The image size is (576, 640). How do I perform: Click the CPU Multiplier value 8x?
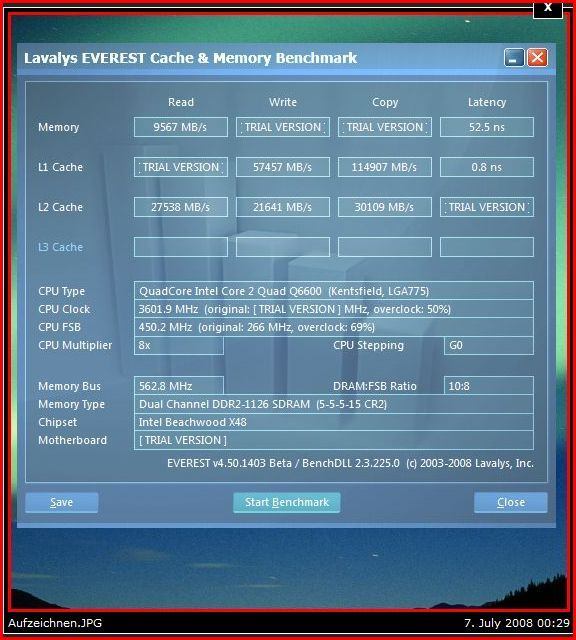point(179,345)
